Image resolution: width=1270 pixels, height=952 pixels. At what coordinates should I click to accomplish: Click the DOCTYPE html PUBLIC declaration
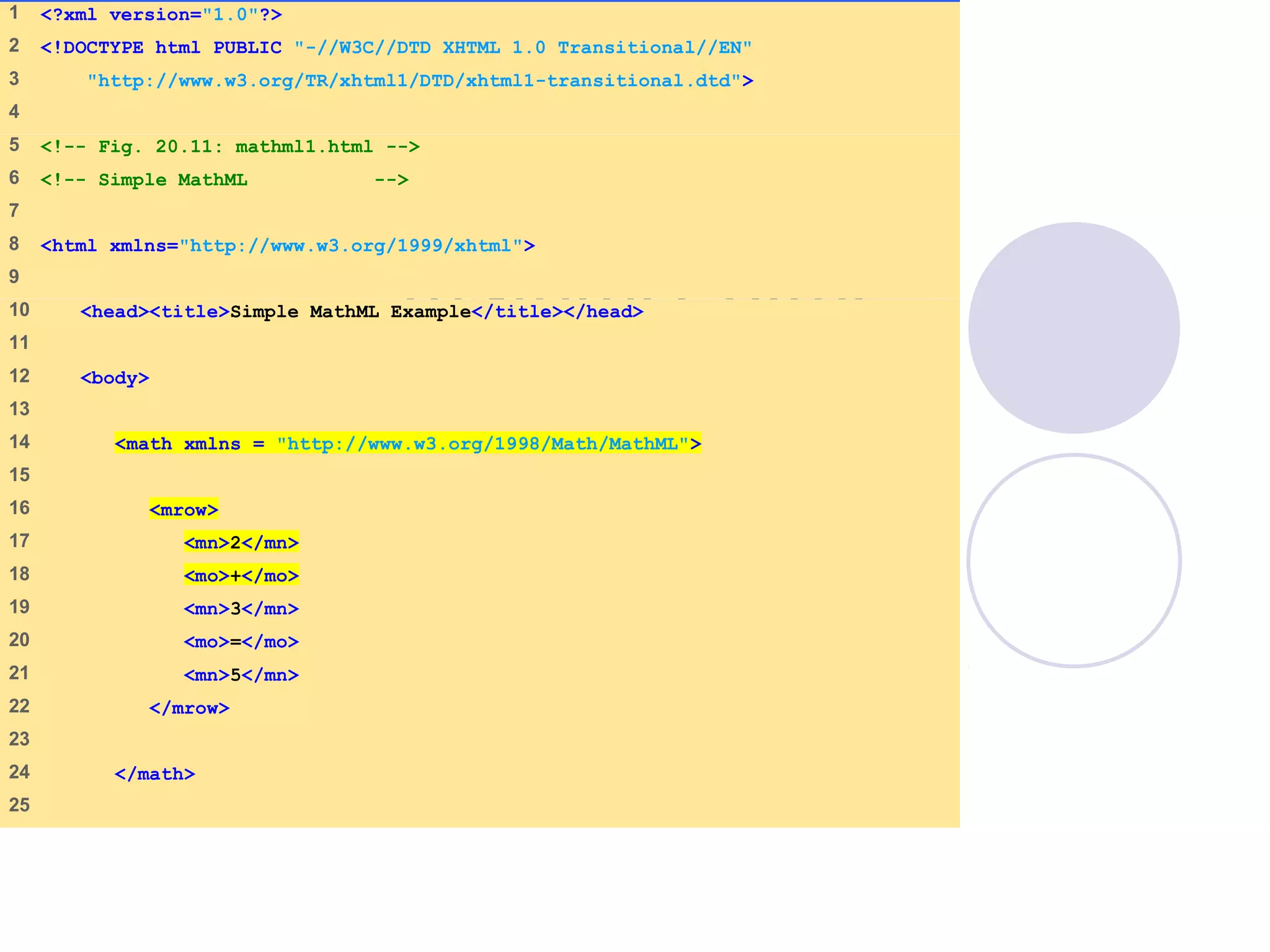point(396,48)
